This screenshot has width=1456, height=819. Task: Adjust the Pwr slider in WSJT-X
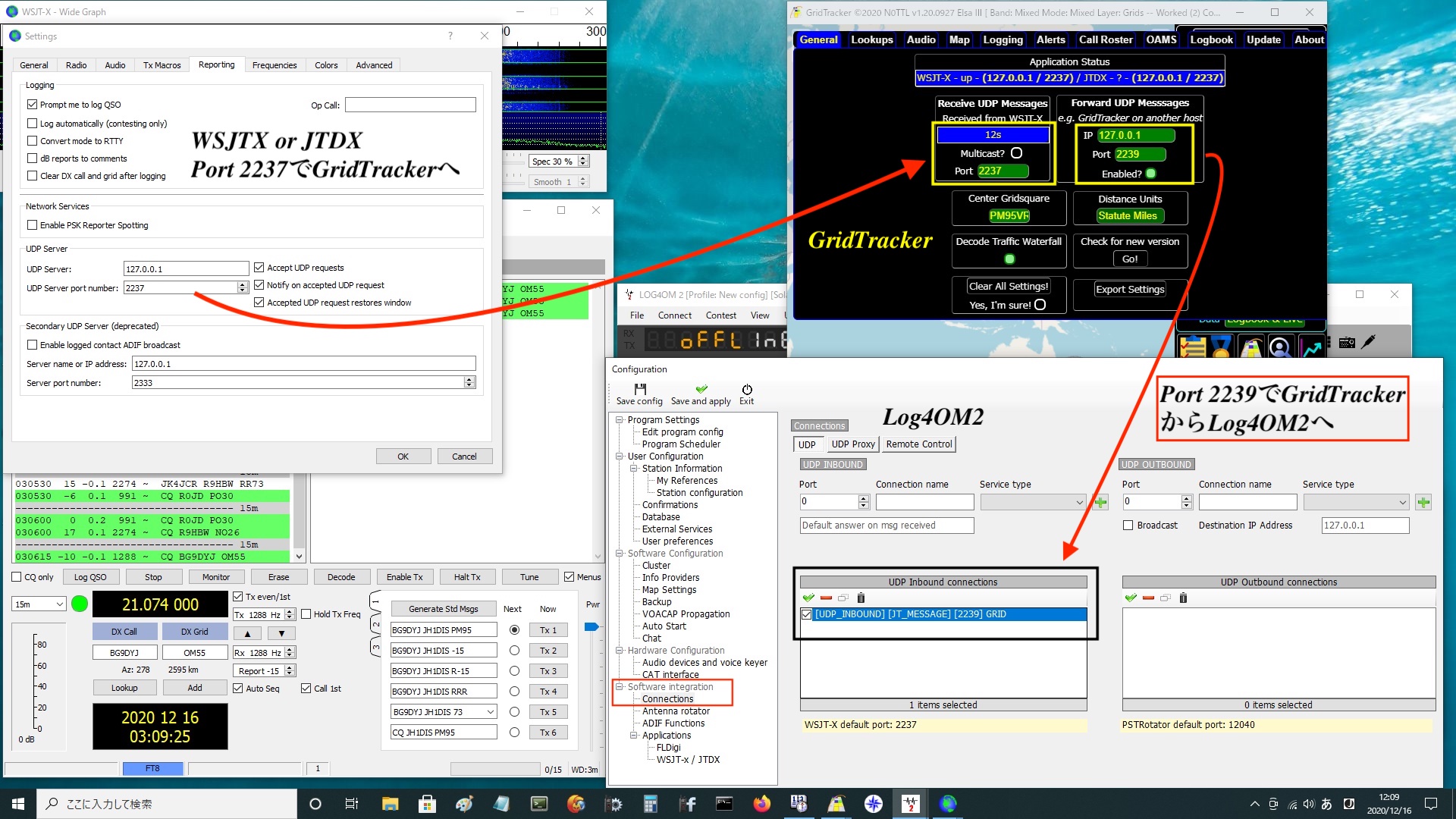(x=592, y=627)
